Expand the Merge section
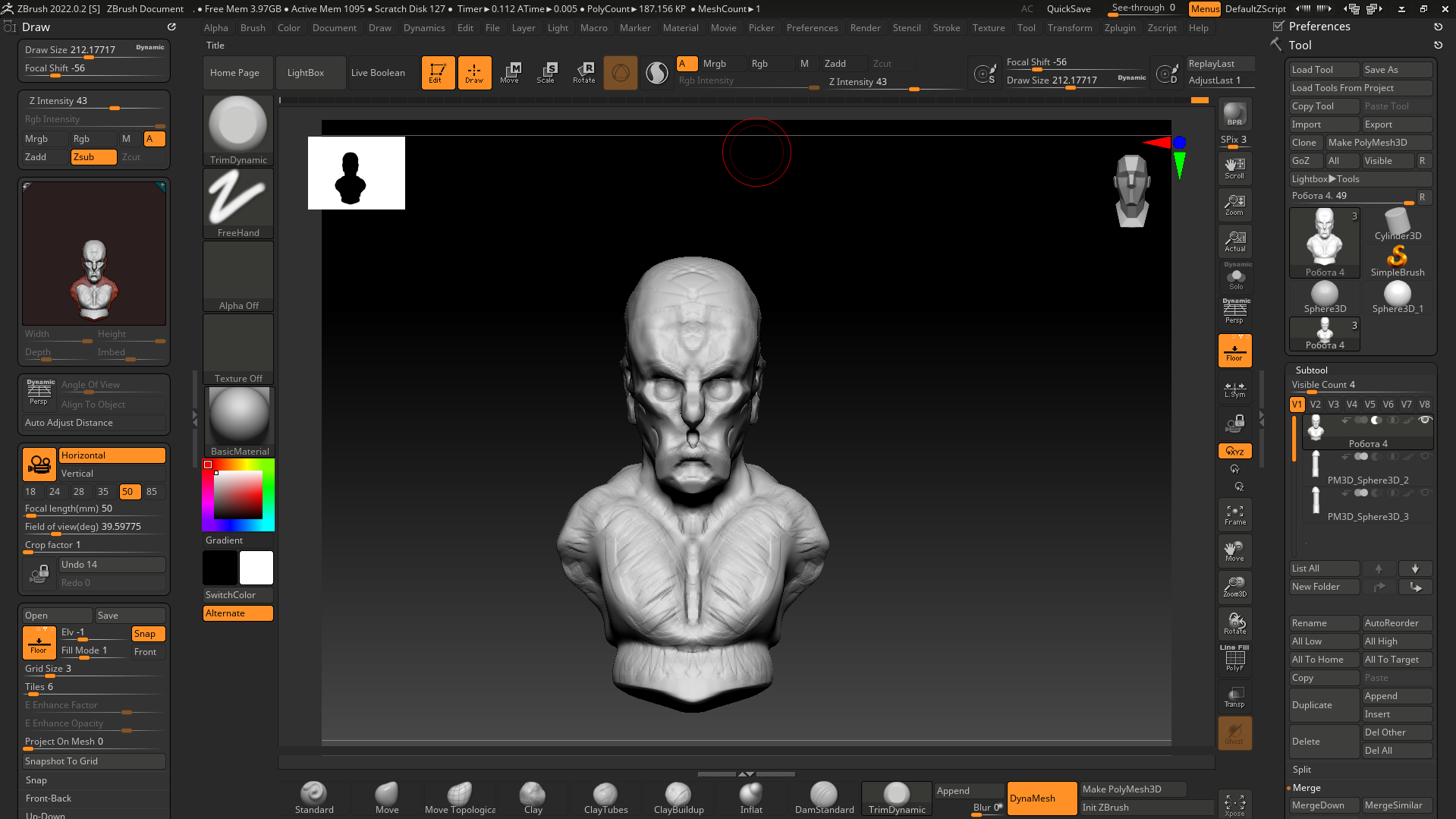 coord(1307,788)
